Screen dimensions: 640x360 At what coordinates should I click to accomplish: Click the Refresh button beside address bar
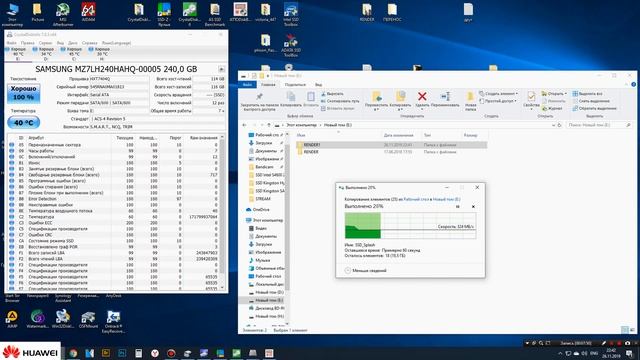[560, 125]
